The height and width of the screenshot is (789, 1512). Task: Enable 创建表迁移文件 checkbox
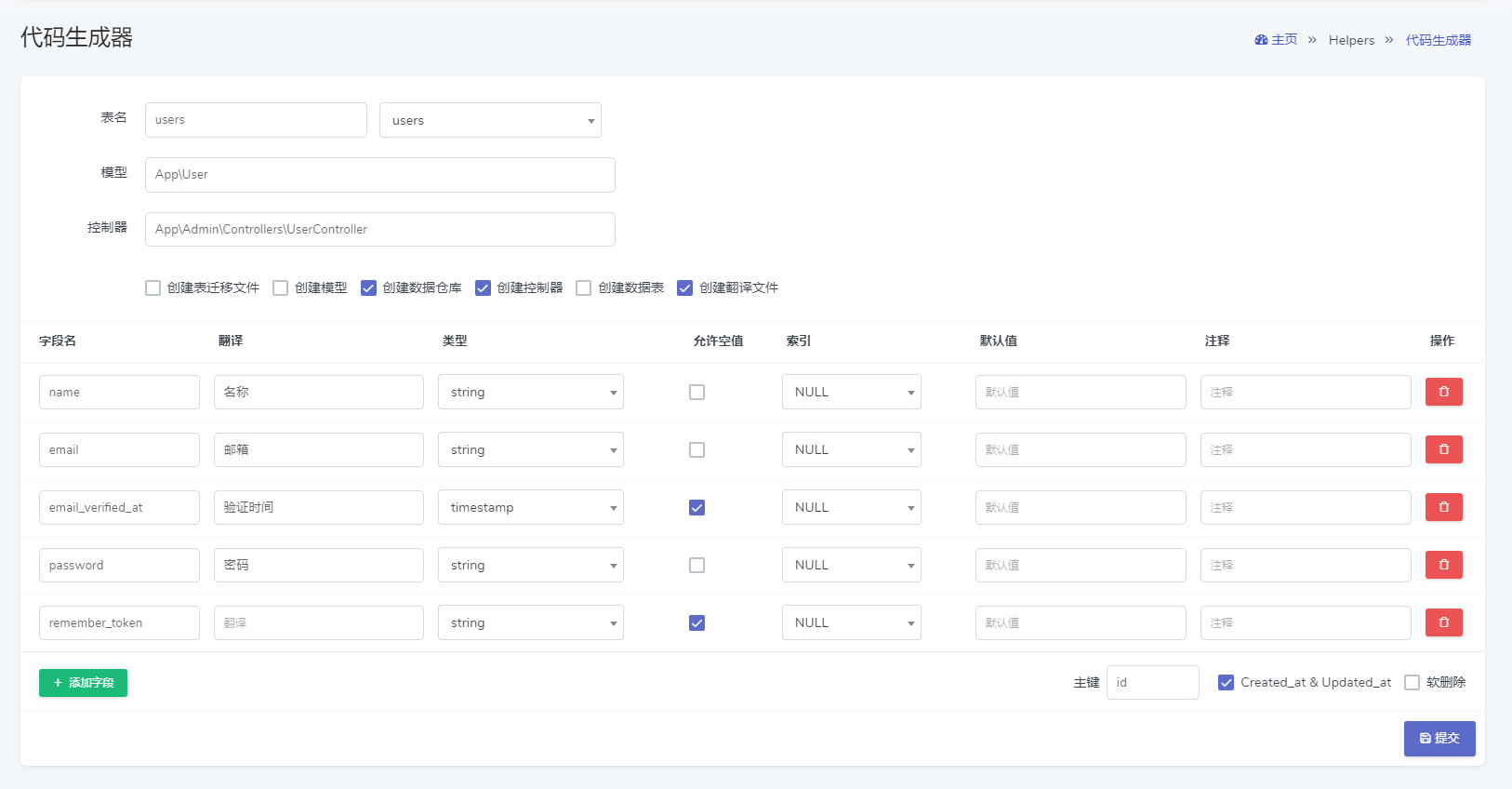tap(153, 288)
